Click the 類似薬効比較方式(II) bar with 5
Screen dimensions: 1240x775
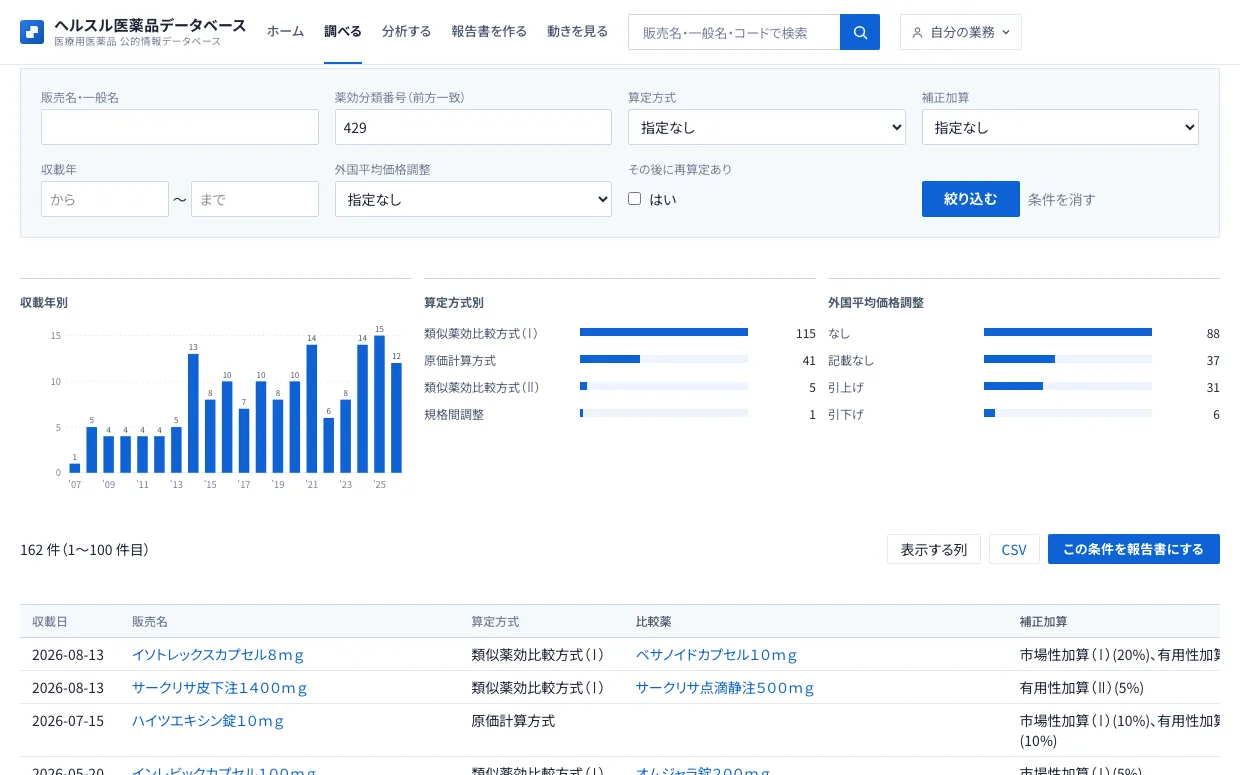coord(583,386)
